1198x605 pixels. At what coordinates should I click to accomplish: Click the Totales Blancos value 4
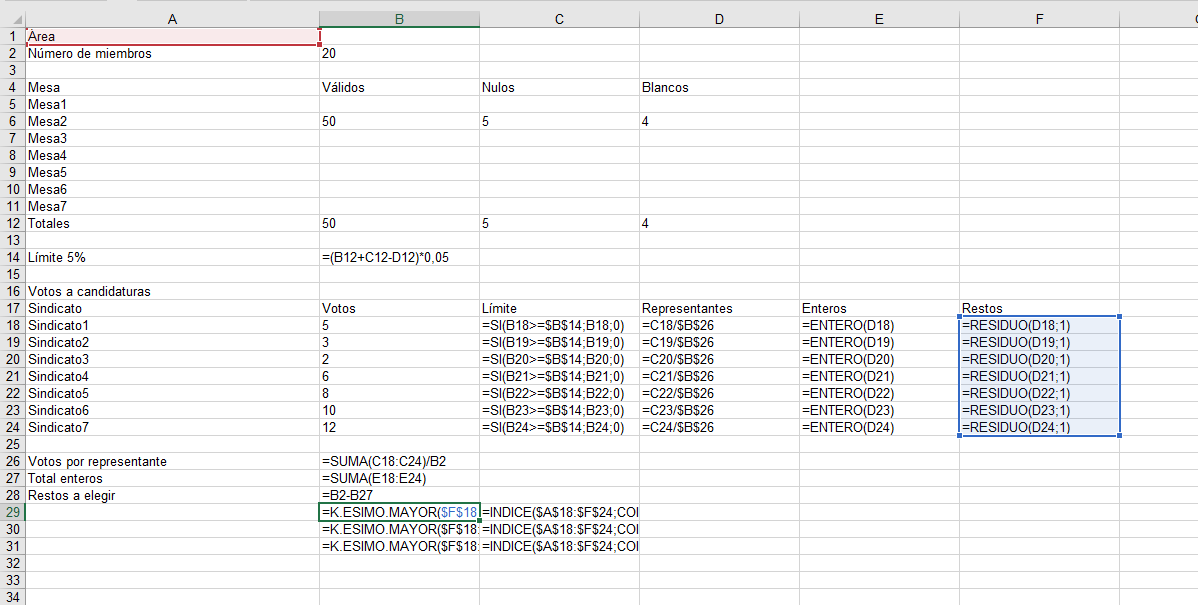click(719, 224)
